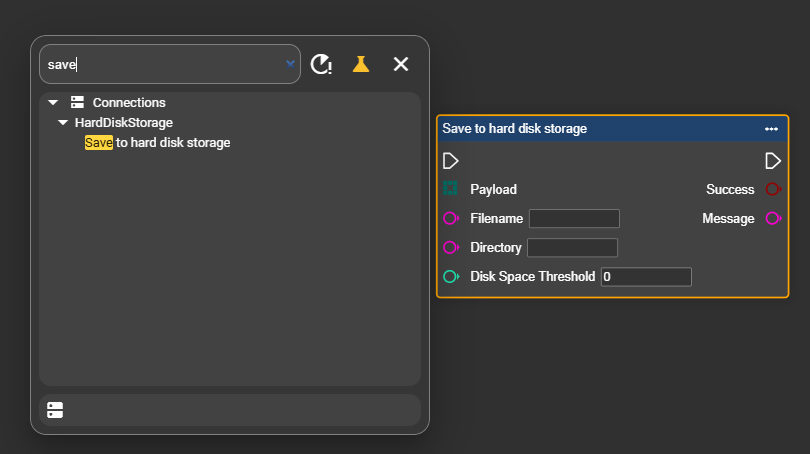Select Save to hard disk storage result
The height and width of the screenshot is (454, 810).
158,143
